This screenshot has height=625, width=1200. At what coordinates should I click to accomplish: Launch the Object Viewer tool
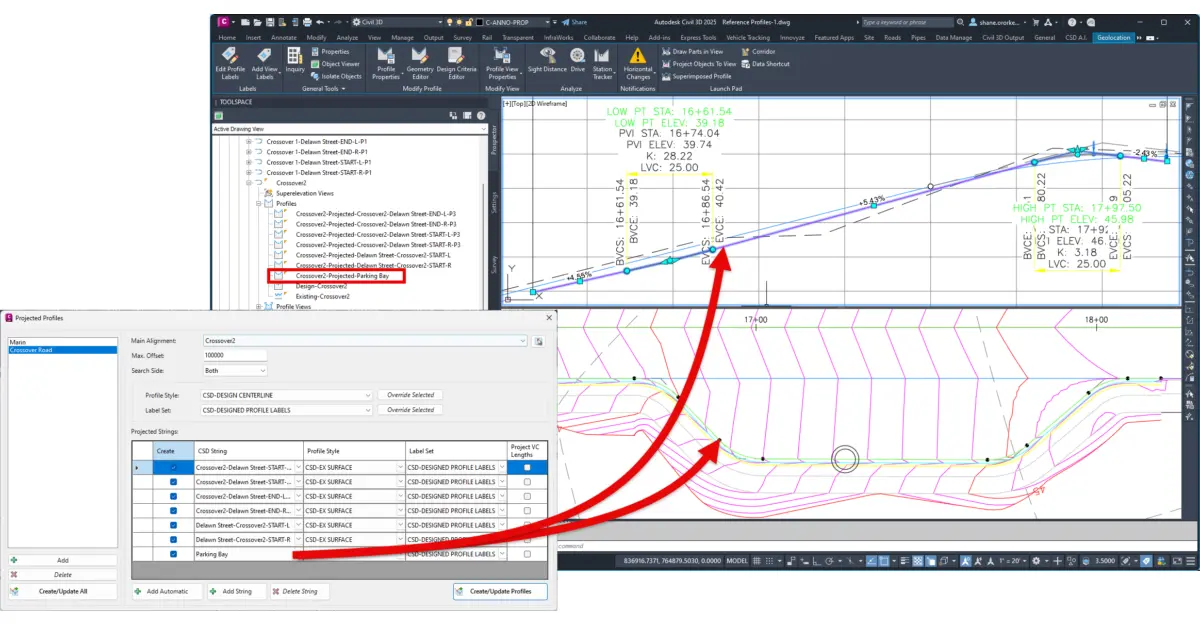click(x=333, y=64)
